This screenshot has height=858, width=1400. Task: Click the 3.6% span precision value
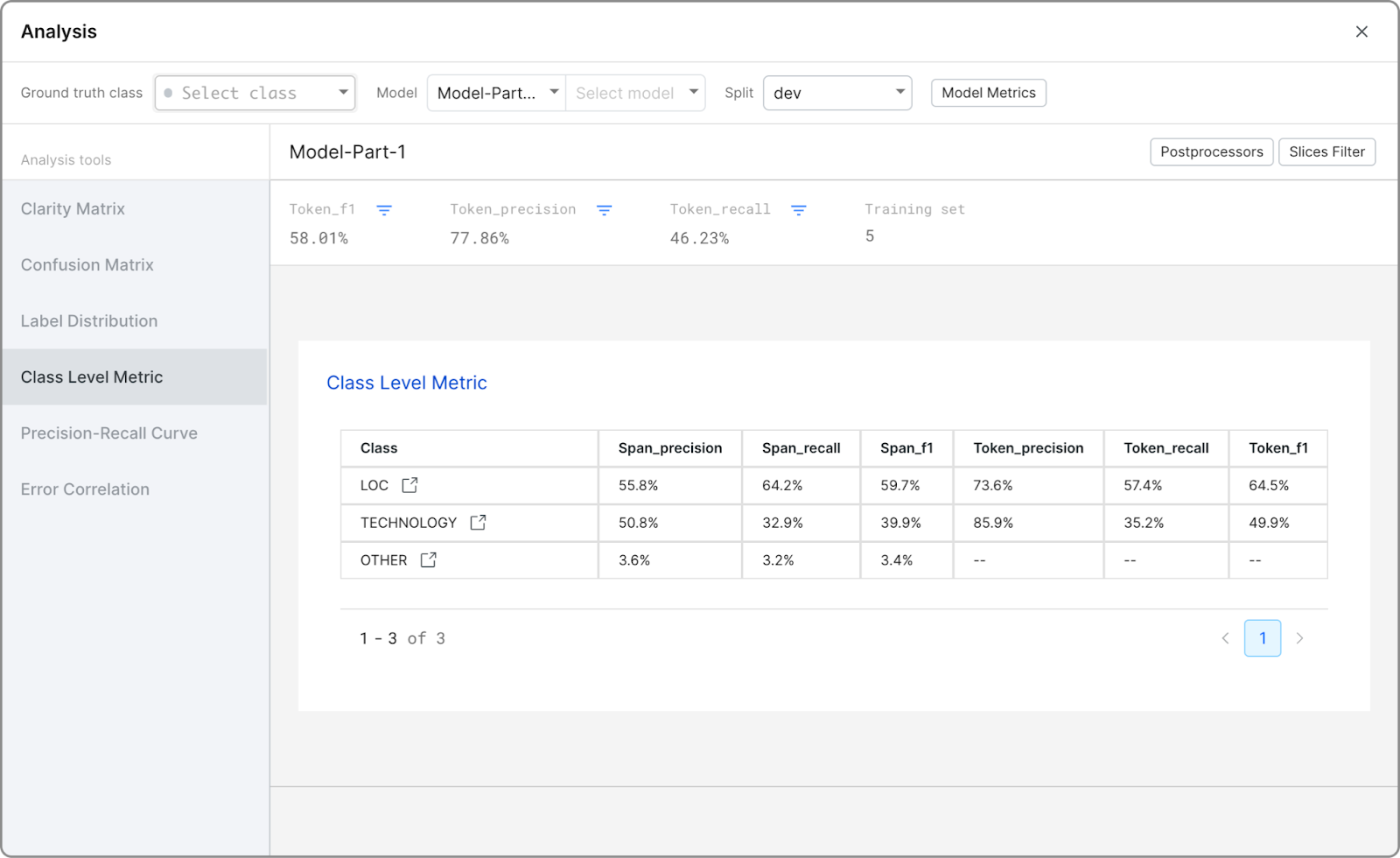(634, 560)
